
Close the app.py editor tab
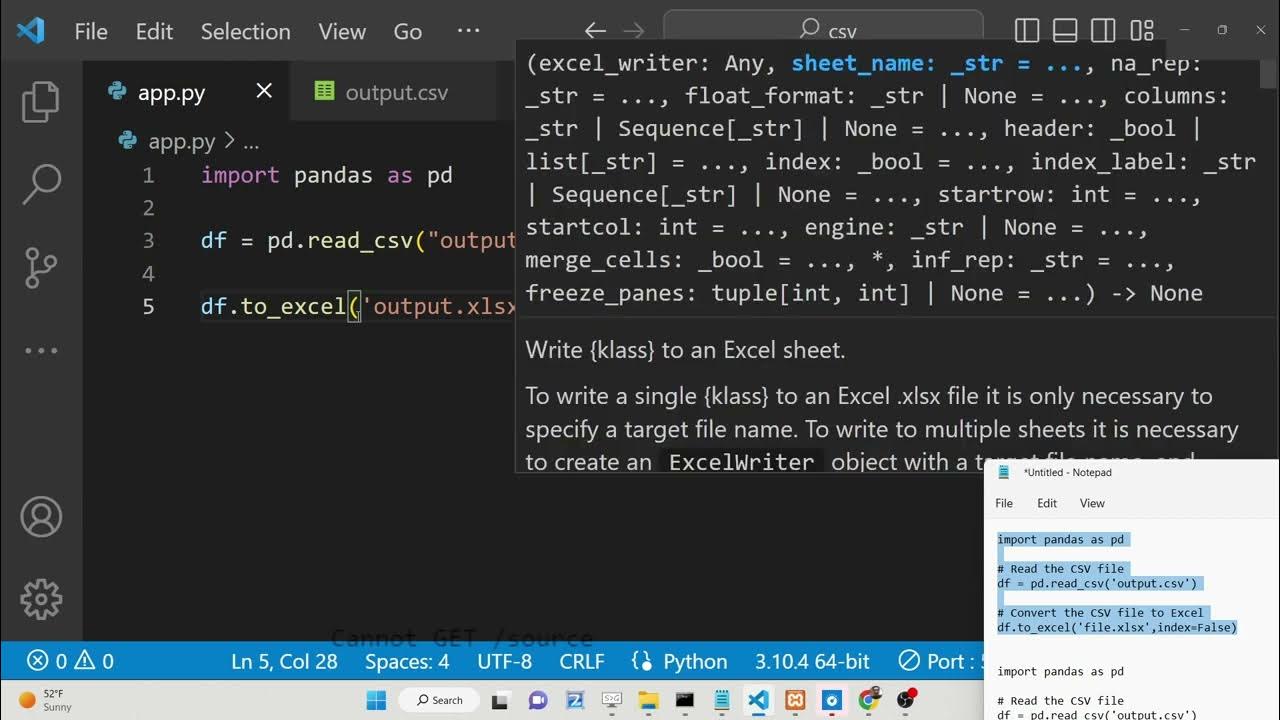(264, 92)
